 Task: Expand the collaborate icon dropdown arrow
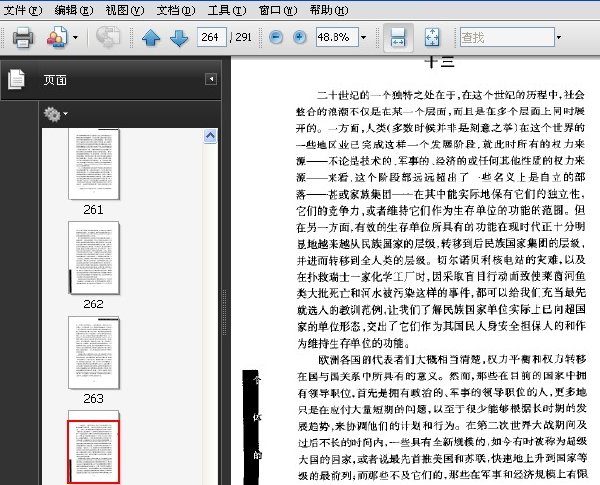coord(75,38)
